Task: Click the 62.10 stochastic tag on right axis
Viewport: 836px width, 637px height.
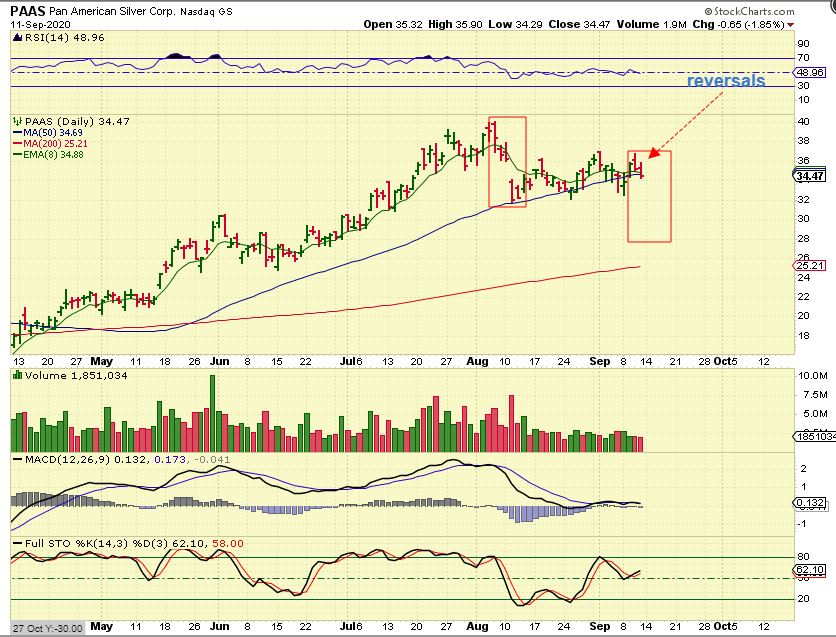Action: (810, 570)
